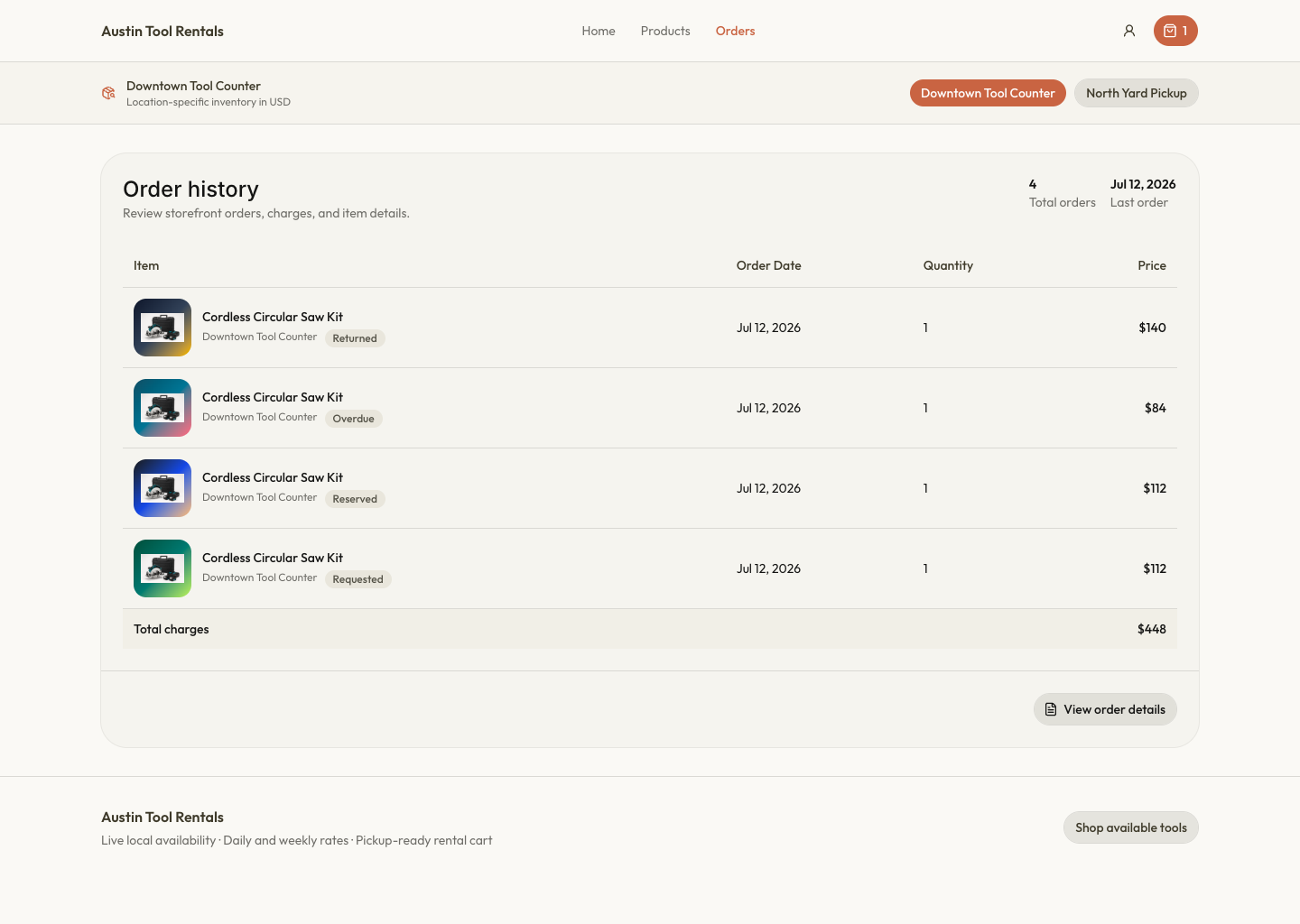Click the Reserved status badge

tap(355, 499)
